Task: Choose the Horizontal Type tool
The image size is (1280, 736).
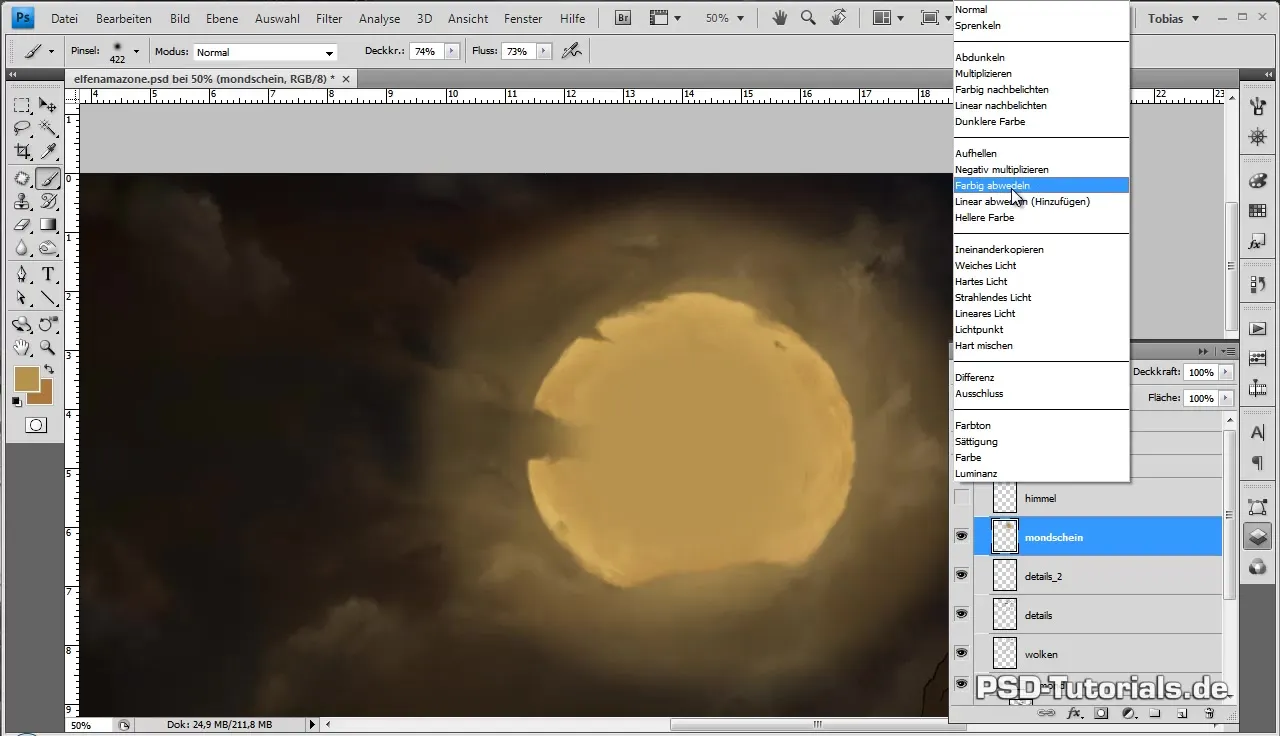Action: point(47,274)
